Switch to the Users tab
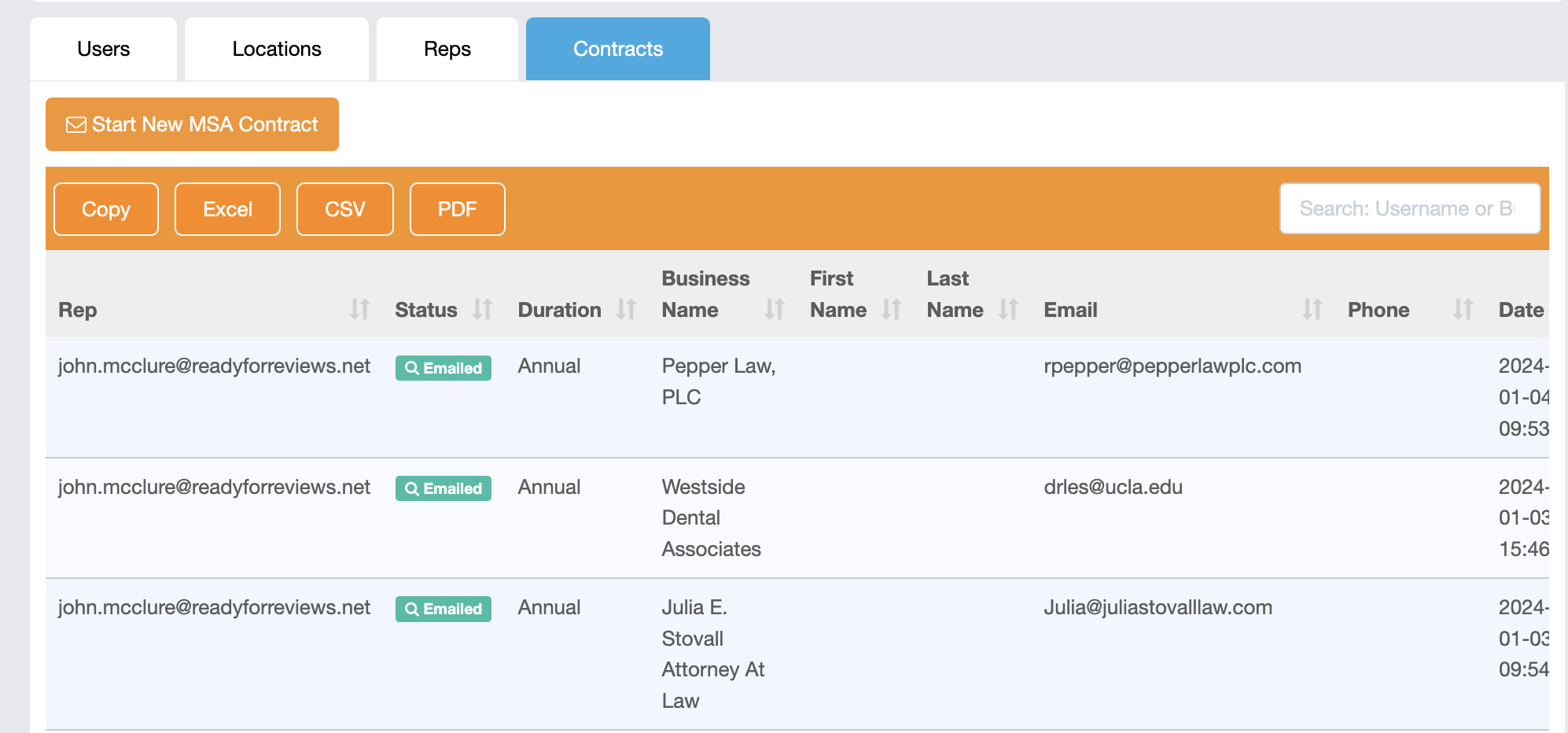 pyautogui.click(x=103, y=49)
